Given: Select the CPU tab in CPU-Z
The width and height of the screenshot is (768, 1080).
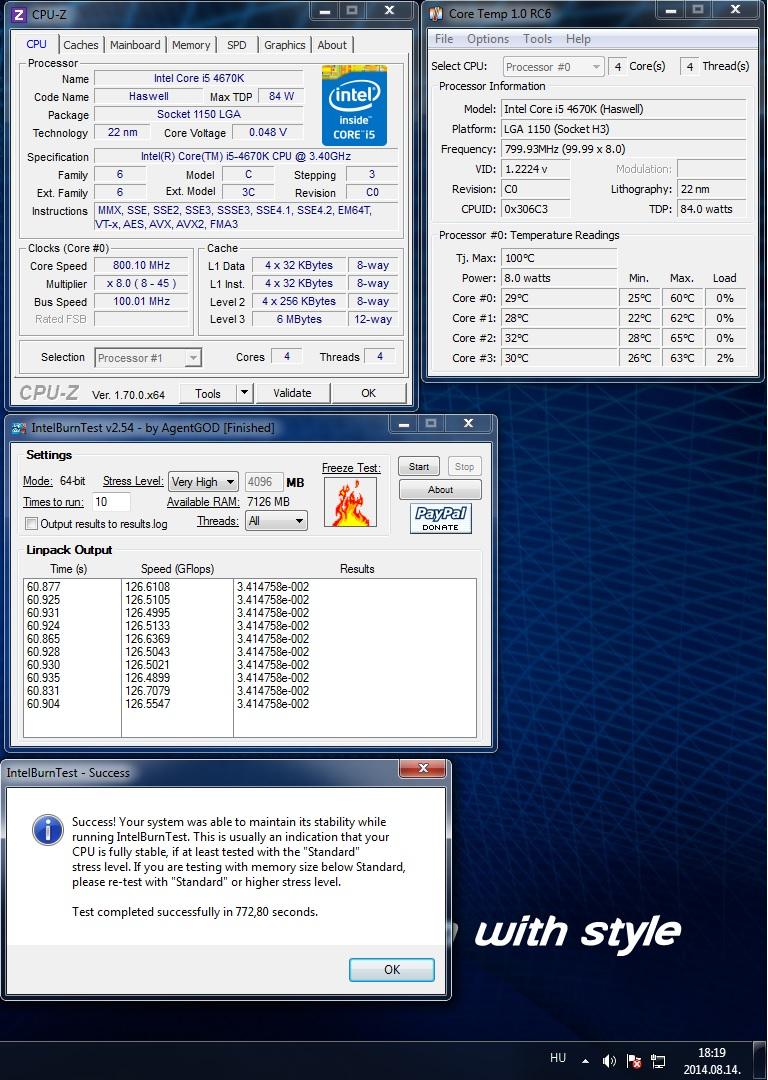Looking at the screenshot, I should click(x=37, y=44).
